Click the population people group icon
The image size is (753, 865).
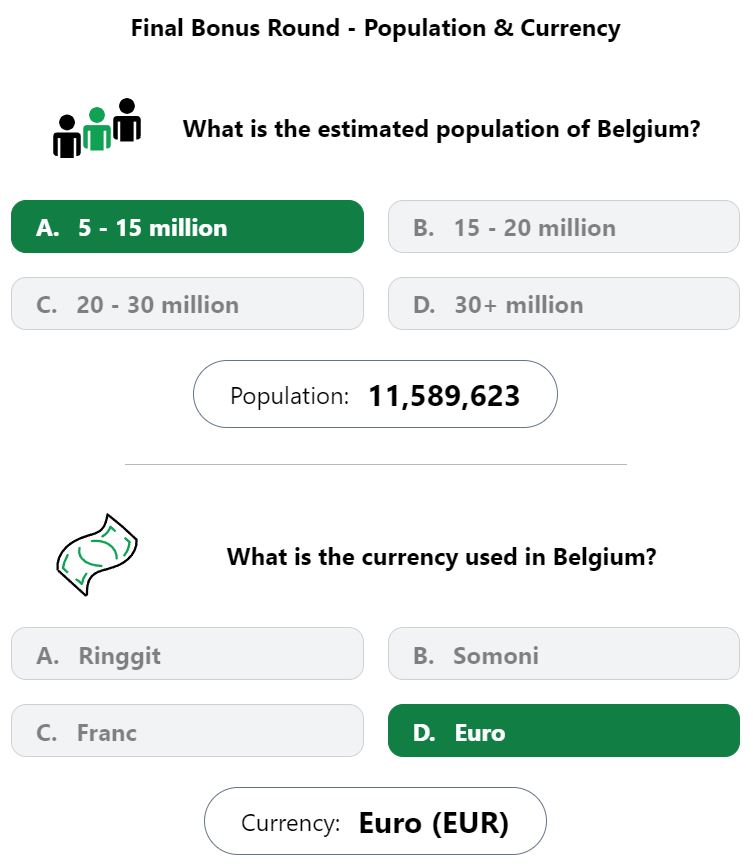click(97, 128)
